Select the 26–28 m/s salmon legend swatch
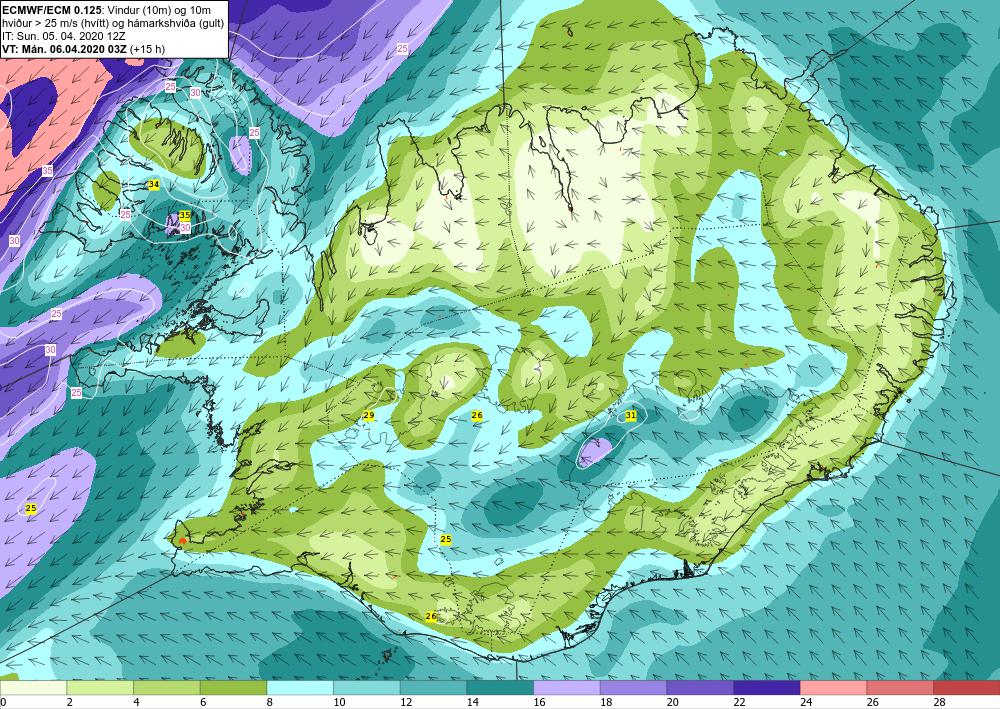This screenshot has width=1000, height=709. click(899, 688)
